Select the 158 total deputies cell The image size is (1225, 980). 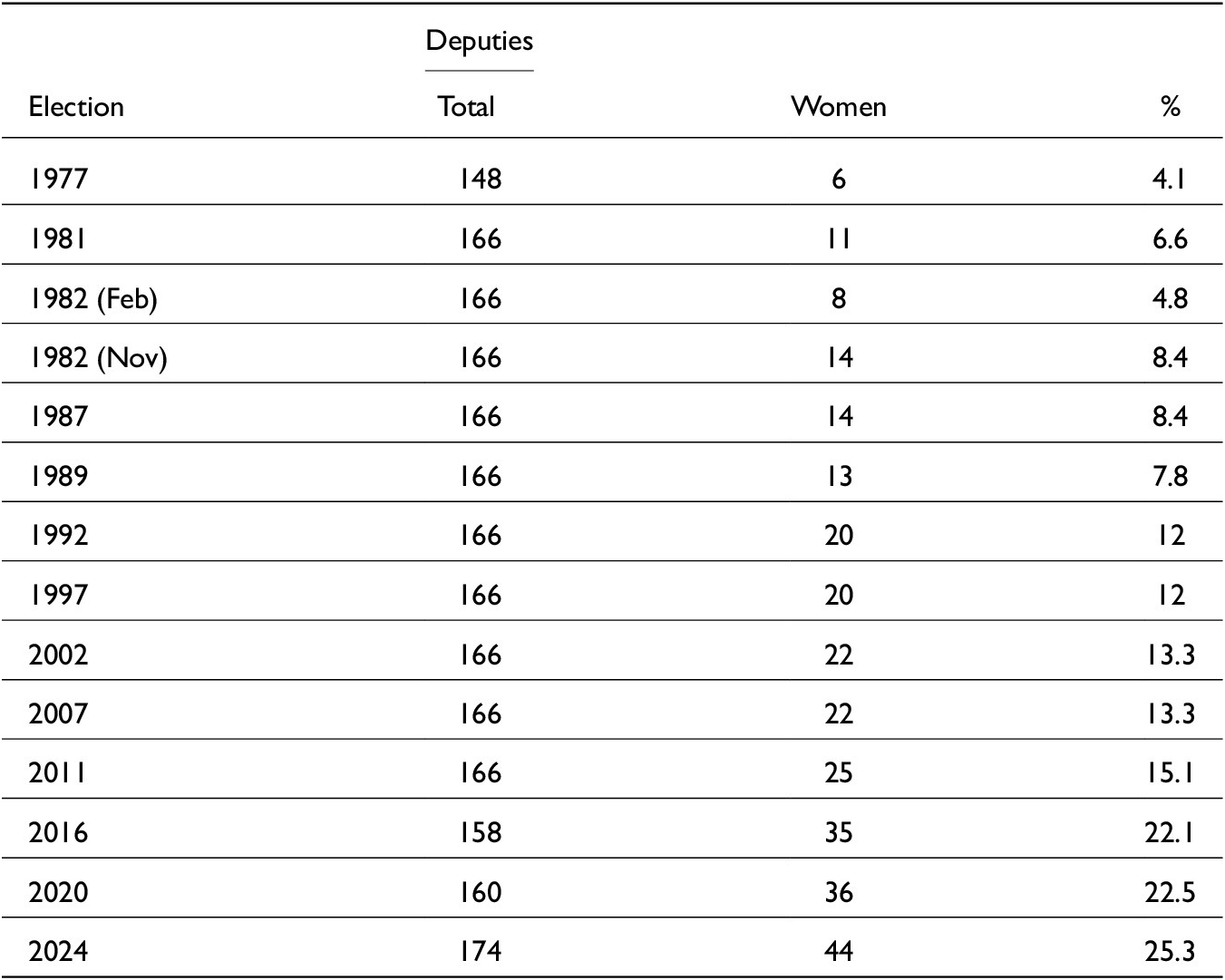(x=479, y=832)
